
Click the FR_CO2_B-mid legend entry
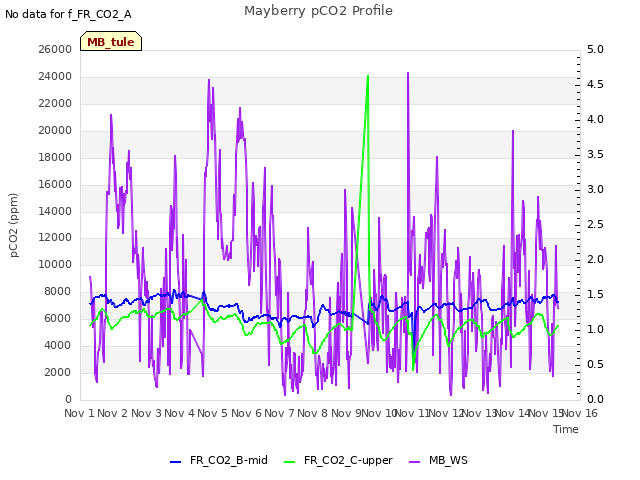[x=219, y=461]
